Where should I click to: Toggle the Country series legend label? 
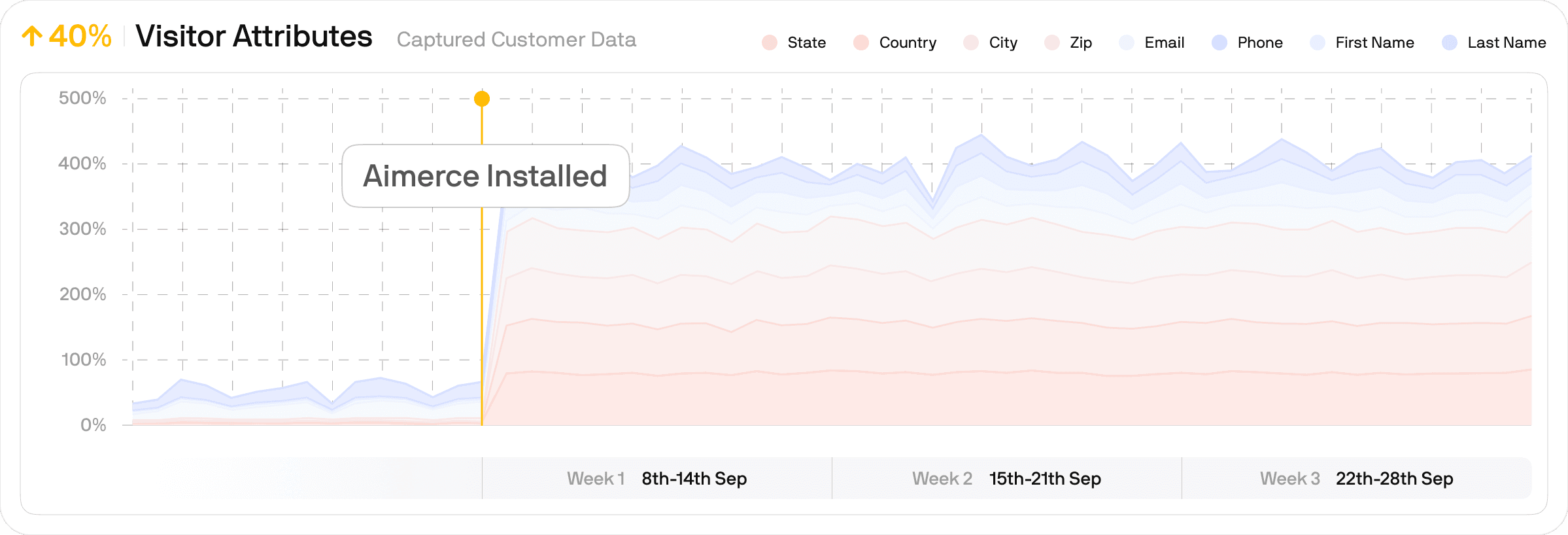coord(908,43)
